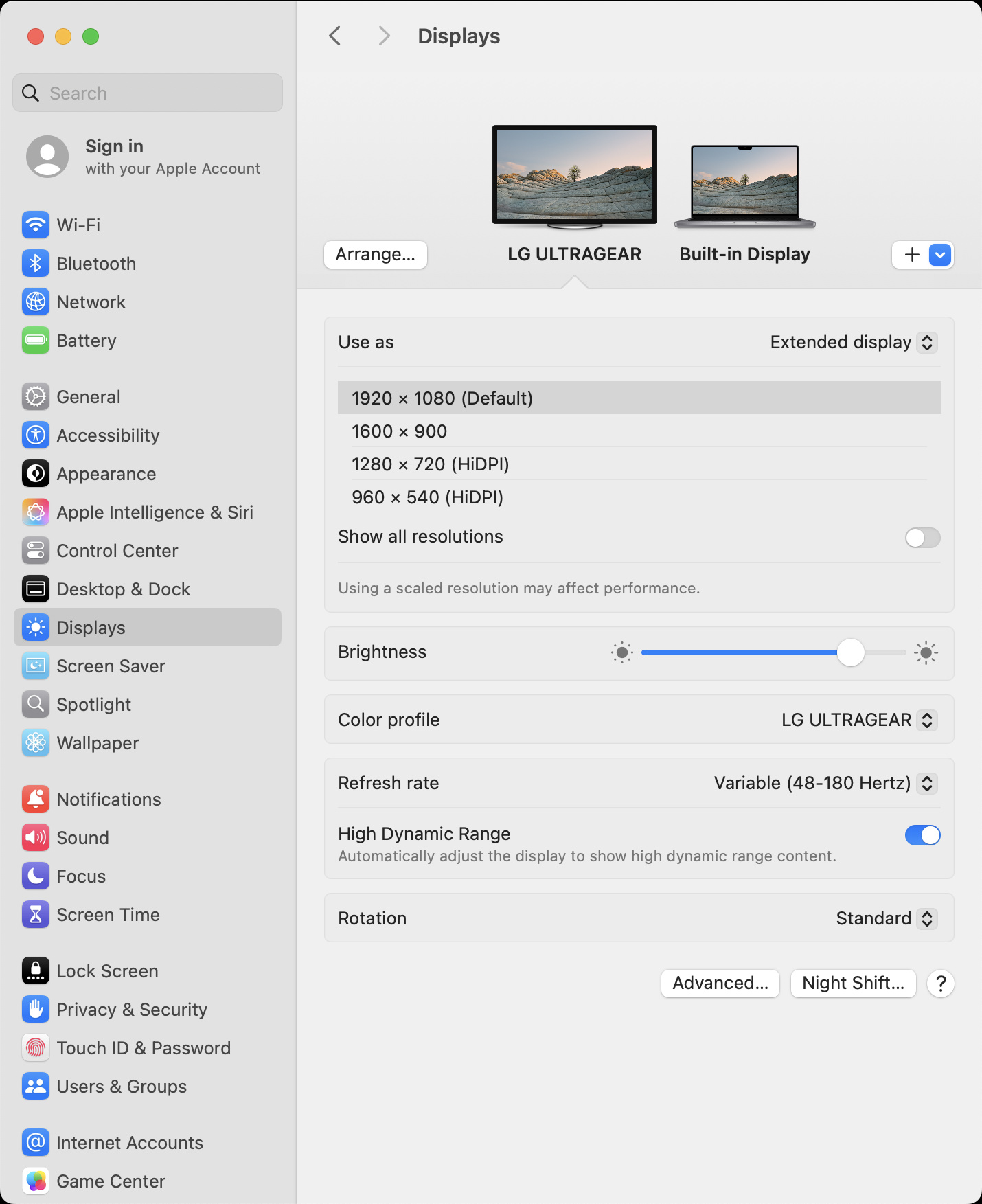Open the Wallpaper settings icon
Viewport: 982px width, 1204px height.
tap(36, 742)
